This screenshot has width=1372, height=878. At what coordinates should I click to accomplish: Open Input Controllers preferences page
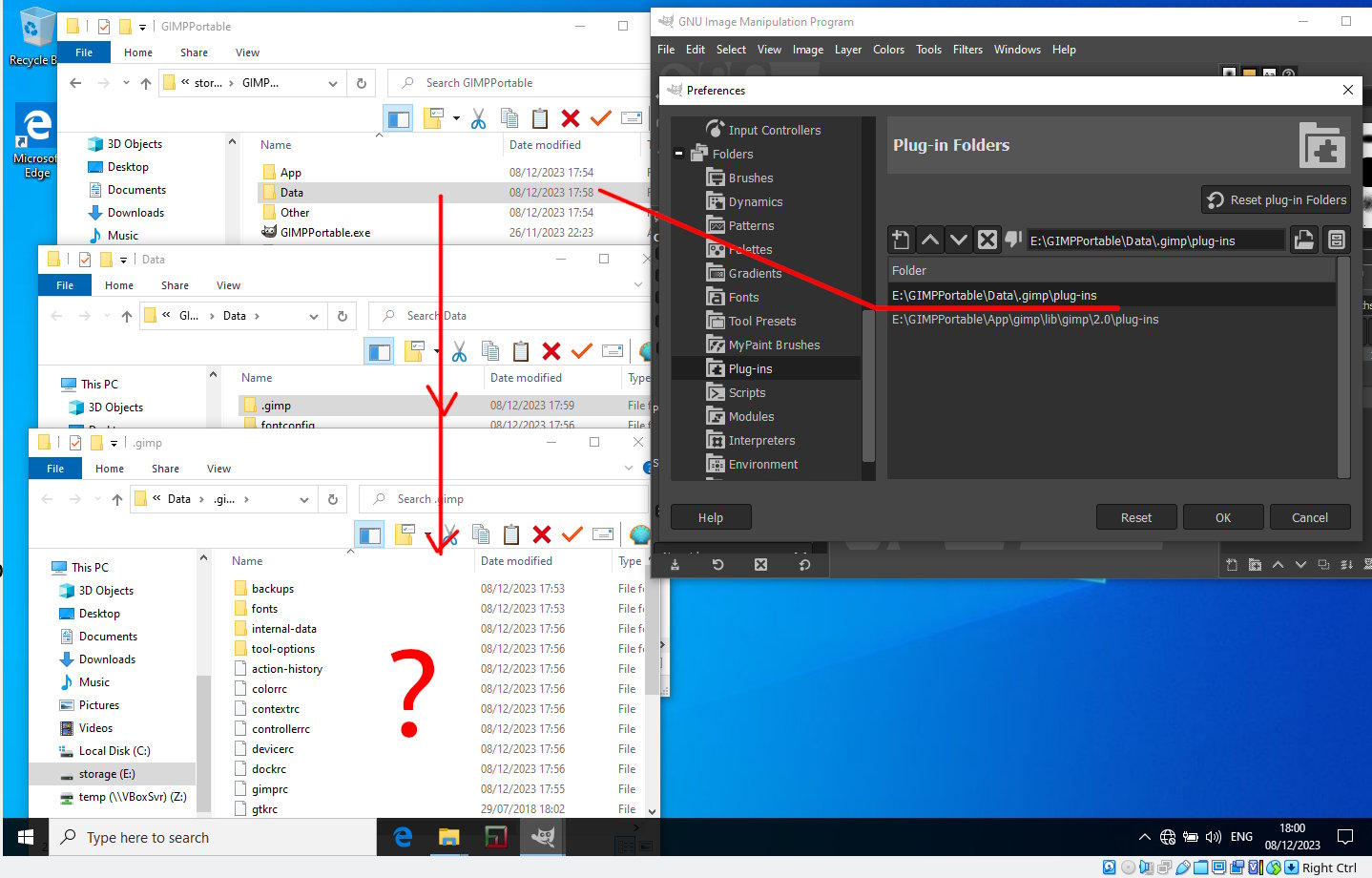tap(775, 130)
